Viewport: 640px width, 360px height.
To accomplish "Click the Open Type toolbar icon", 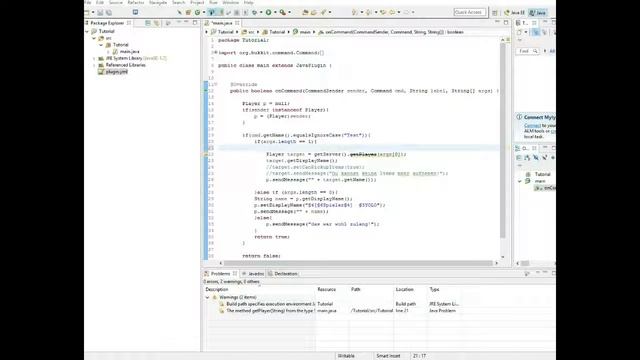I will [305, 13].
